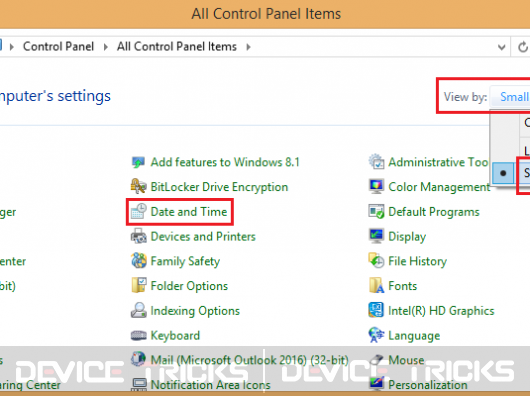This screenshot has height=396, width=530.
Task: Select the bulleted Small icons menu option
Action: click(x=511, y=173)
